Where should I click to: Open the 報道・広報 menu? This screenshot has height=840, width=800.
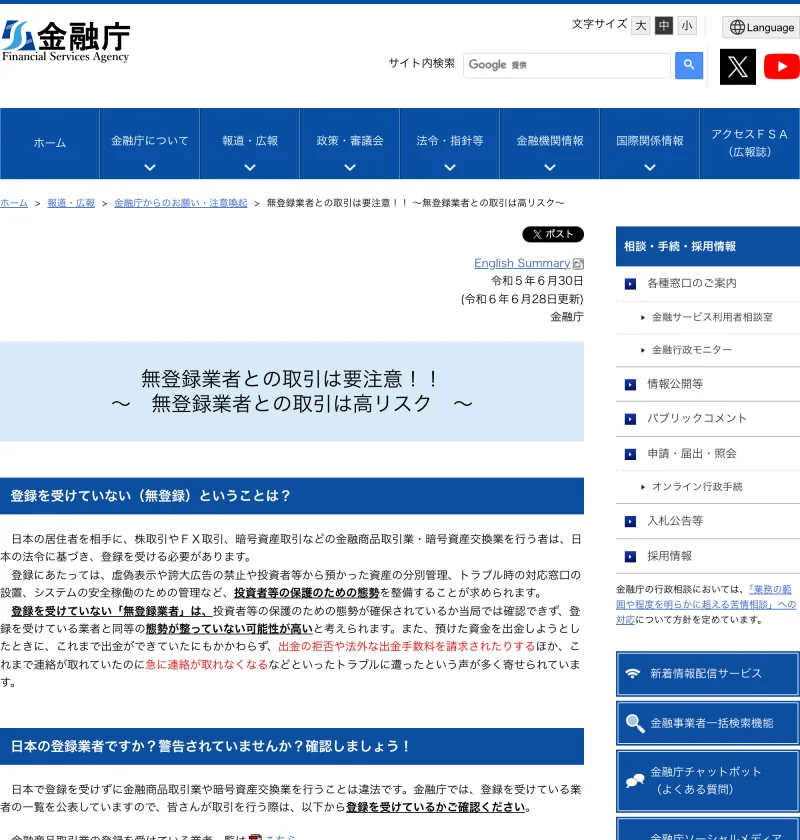(250, 144)
